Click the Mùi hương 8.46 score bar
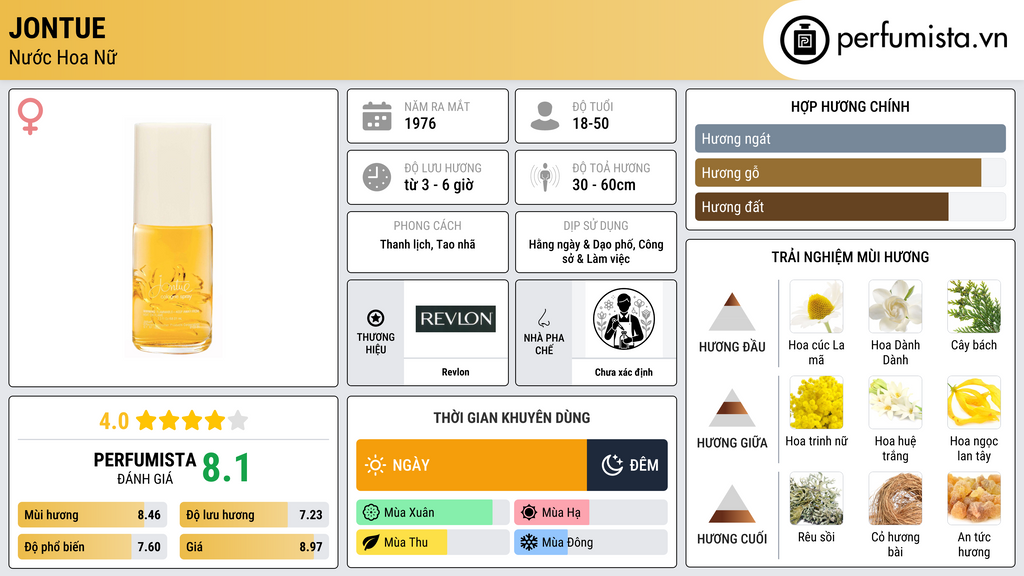This screenshot has height=576, width=1024. point(92,515)
